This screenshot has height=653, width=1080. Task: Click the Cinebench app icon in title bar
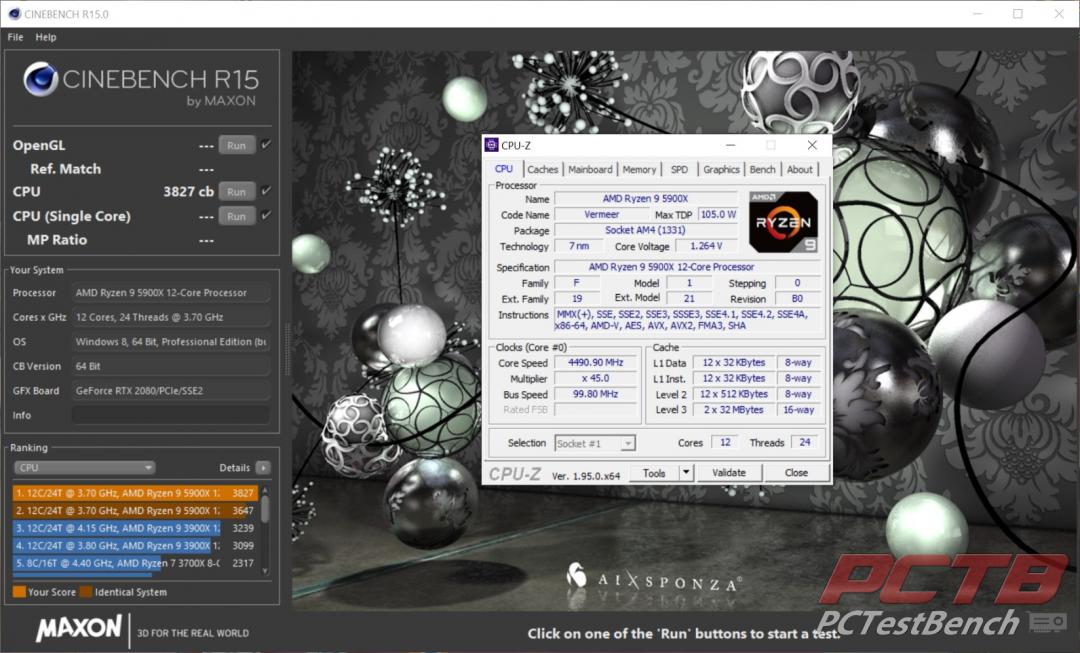click(x=14, y=14)
